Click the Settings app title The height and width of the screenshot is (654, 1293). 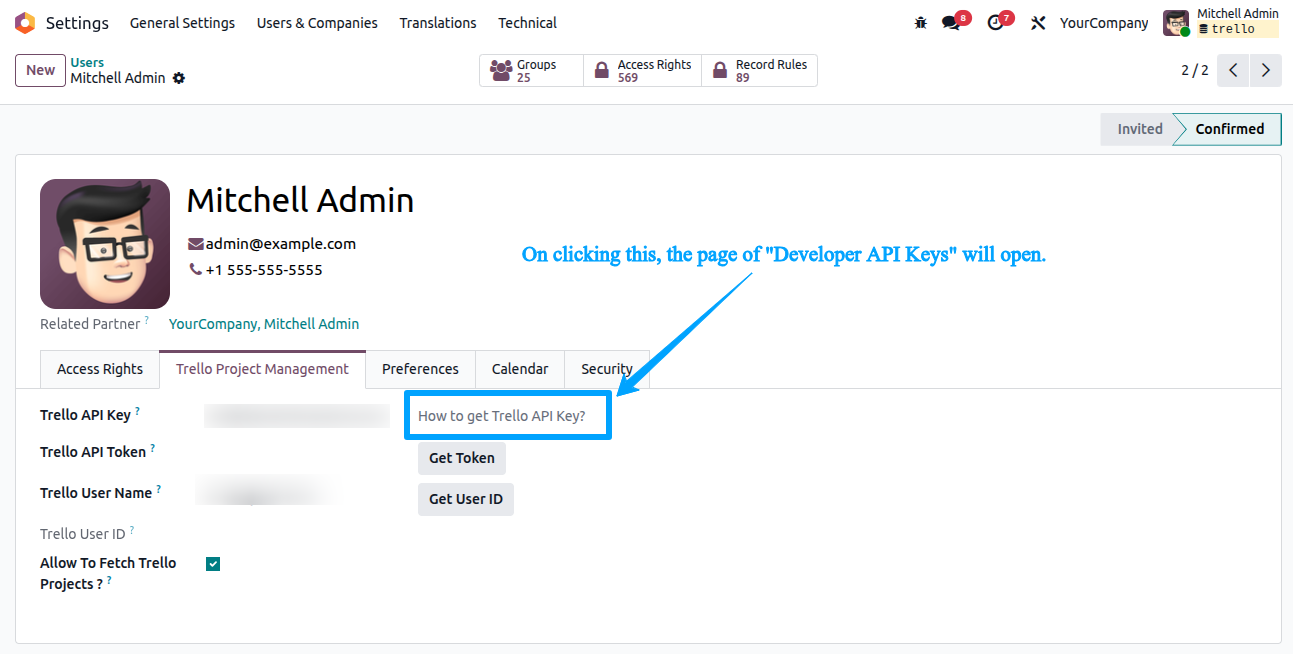point(77,23)
